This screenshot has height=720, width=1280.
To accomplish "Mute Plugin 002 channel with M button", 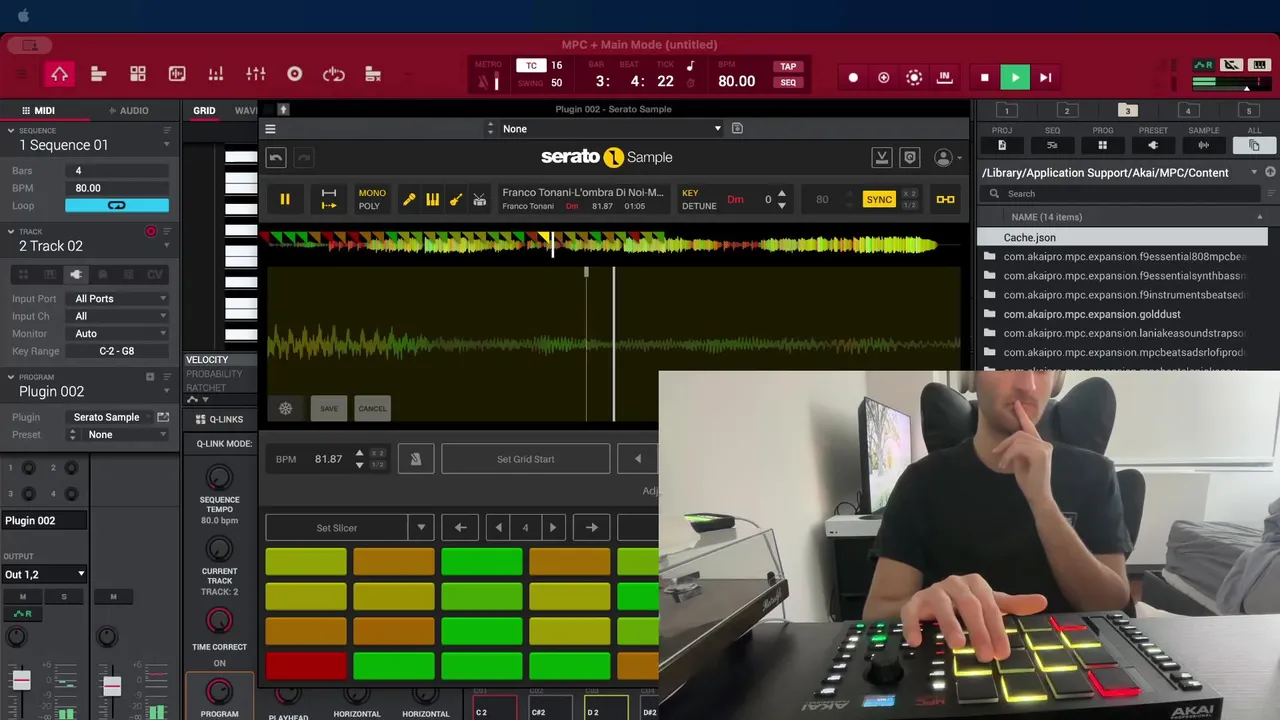I will coord(22,597).
